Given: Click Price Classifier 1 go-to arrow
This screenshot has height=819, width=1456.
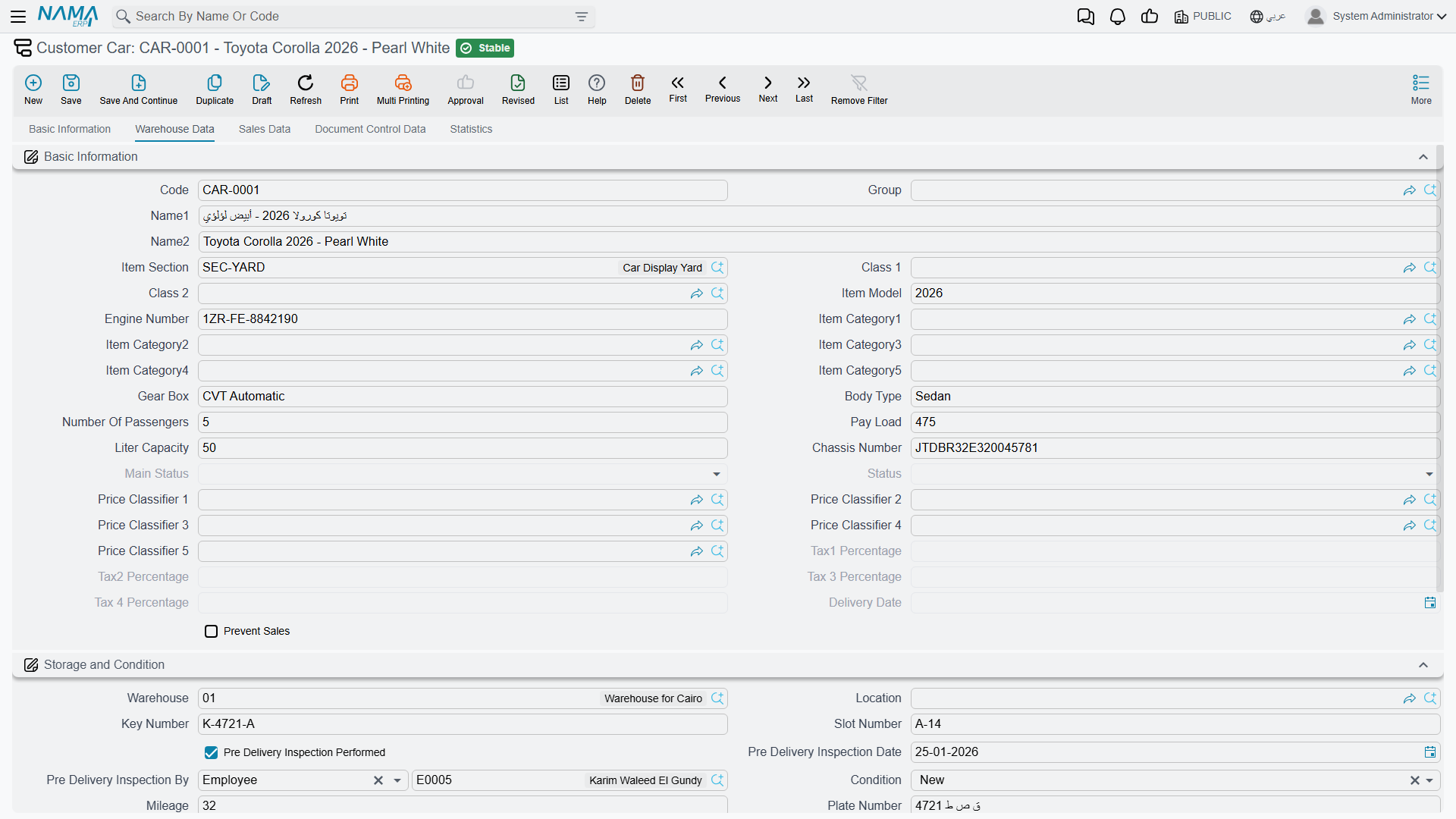Looking at the screenshot, I should coord(697,500).
